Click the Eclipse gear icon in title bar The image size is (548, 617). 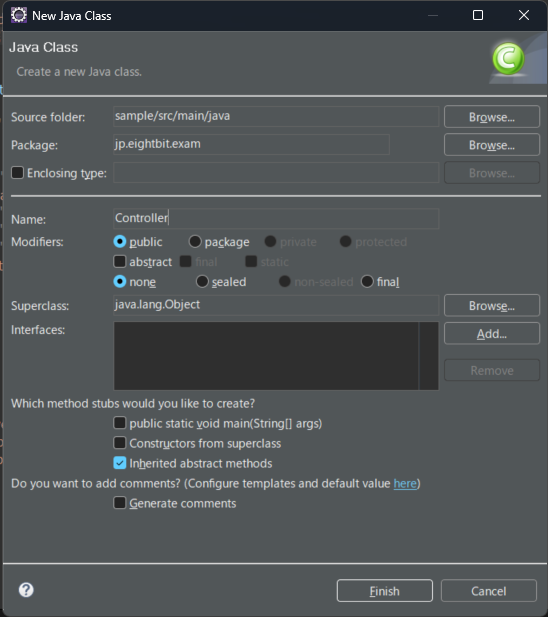[18, 15]
